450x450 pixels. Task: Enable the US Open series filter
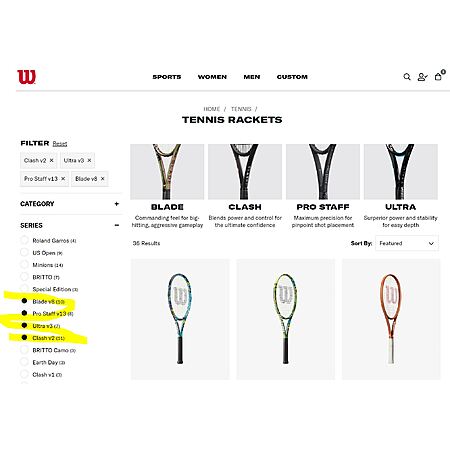24,252
